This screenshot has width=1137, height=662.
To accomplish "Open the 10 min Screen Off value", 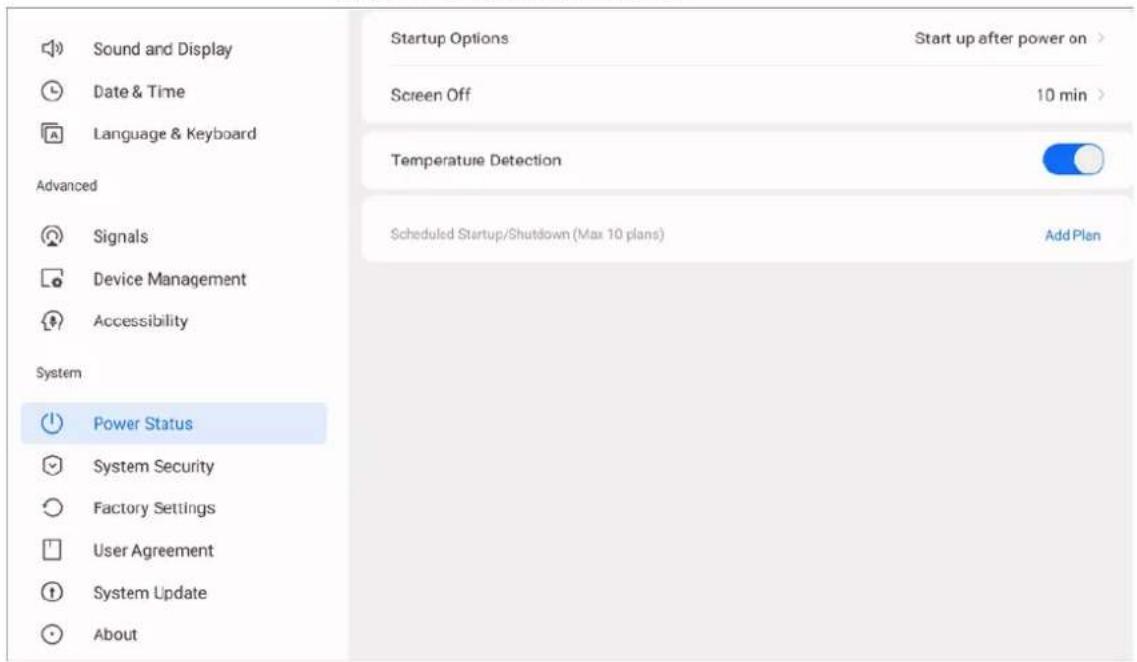I will [x=1061, y=95].
